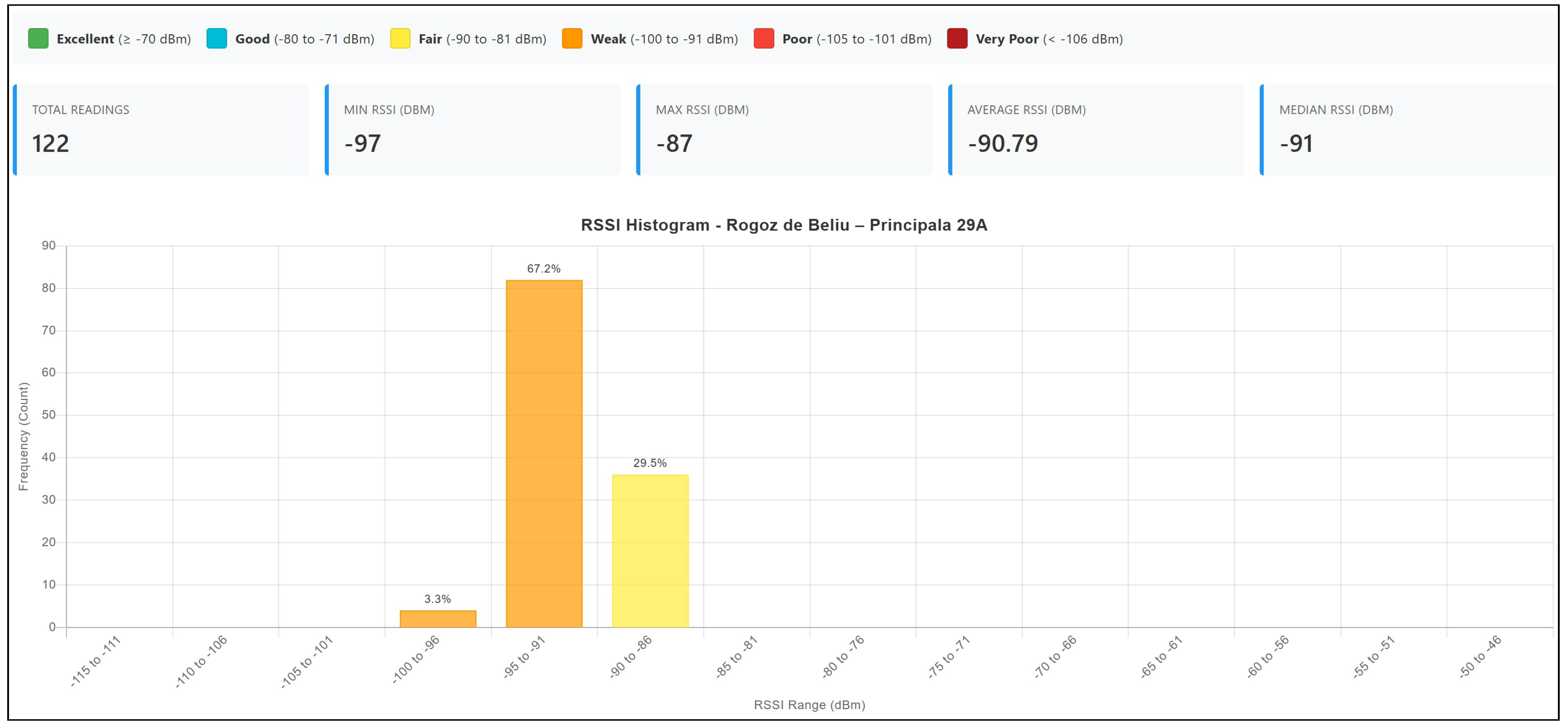The image size is (1568, 725).
Task: Click the -90 to -86 axis label
Action: [x=631, y=657]
